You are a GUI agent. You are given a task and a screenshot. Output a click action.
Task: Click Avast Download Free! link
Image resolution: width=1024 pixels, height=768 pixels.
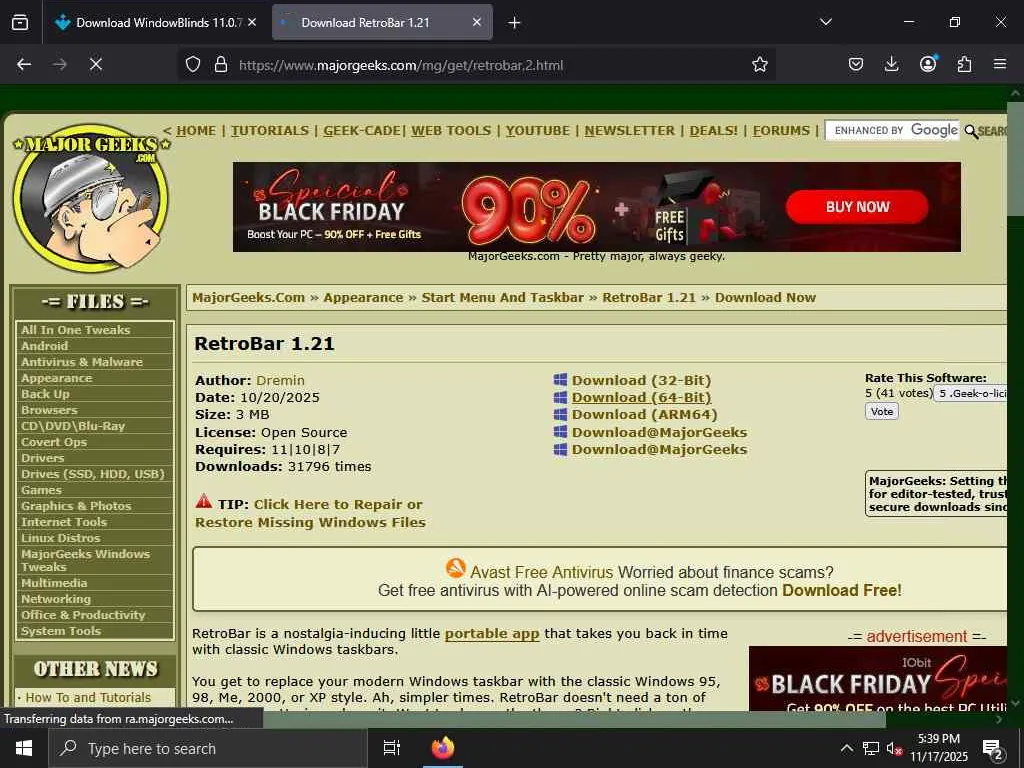coord(842,590)
